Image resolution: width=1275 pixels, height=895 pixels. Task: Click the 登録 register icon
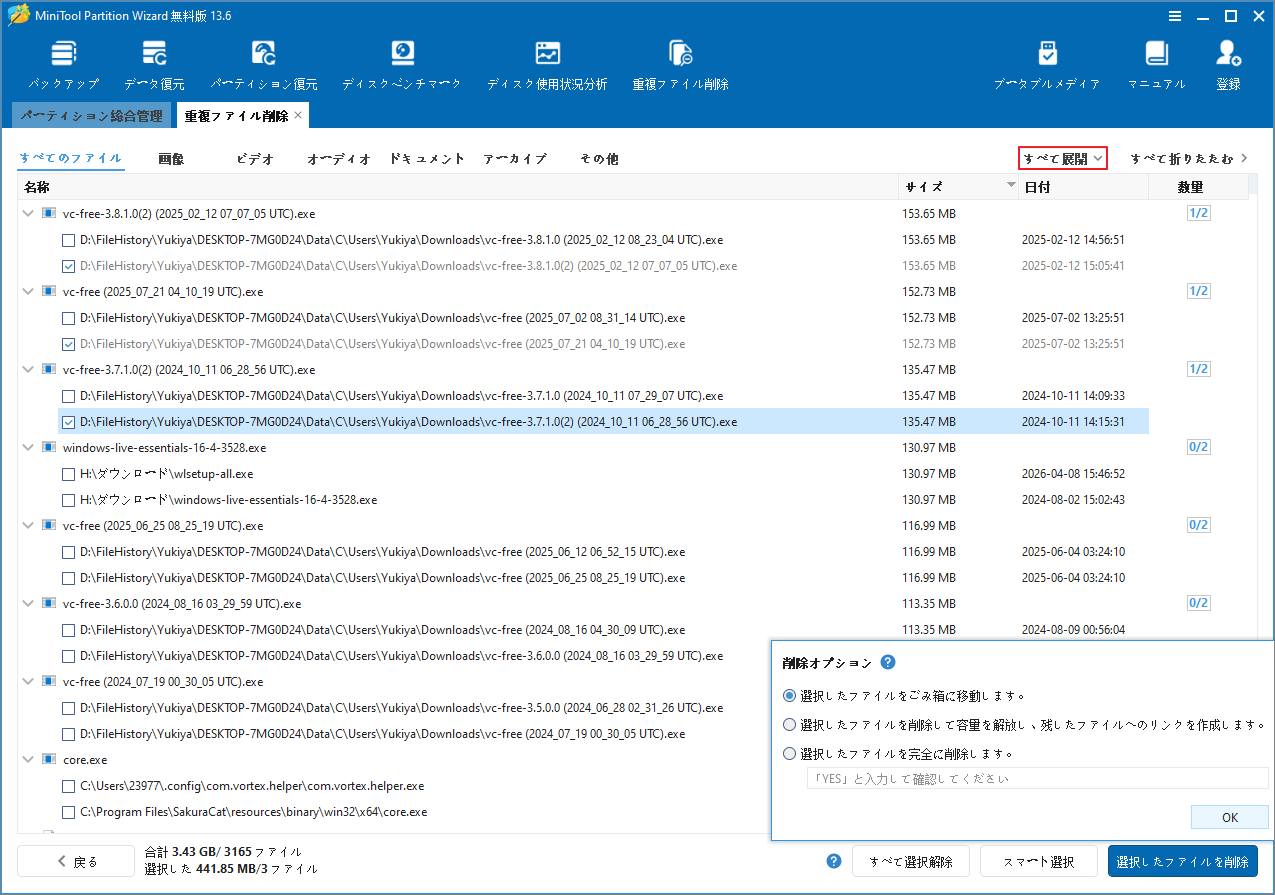pyautogui.click(x=1228, y=66)
